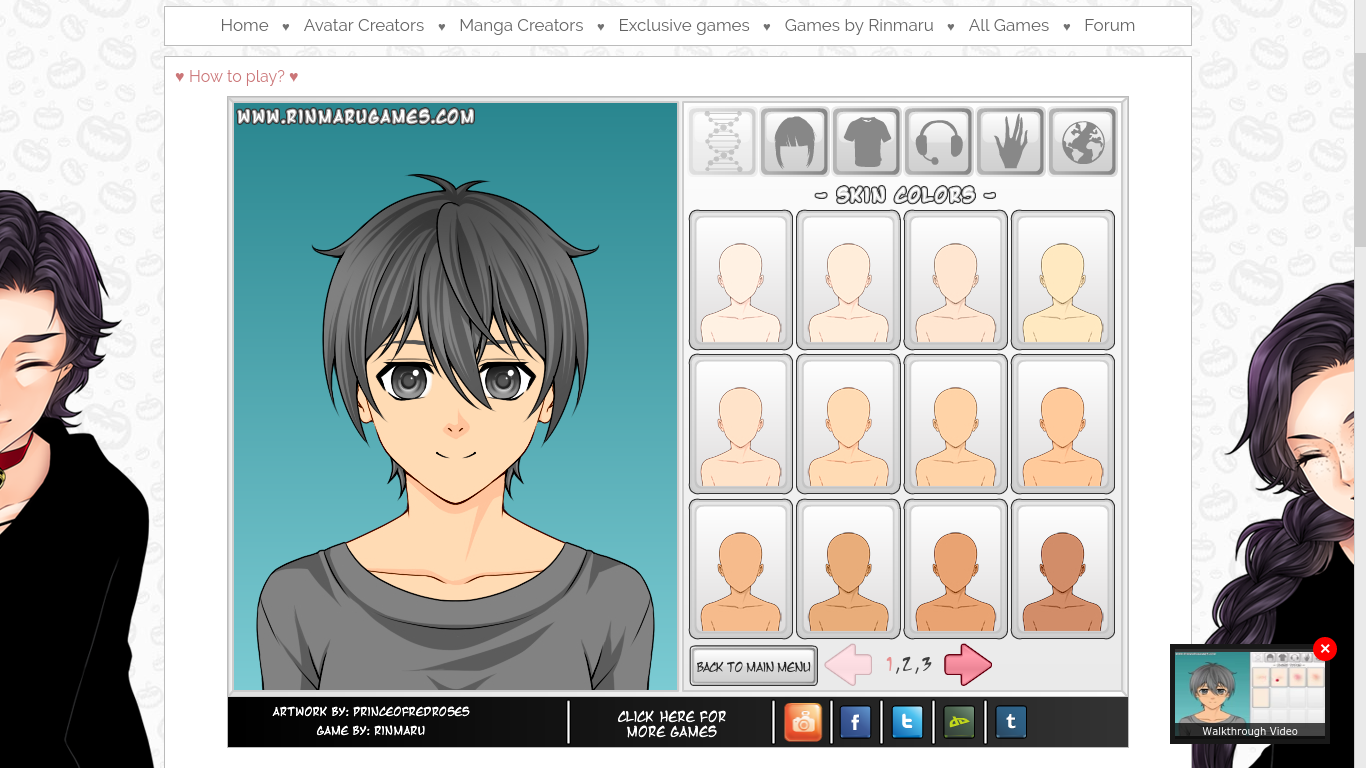The height and width of the screenshot is (768, 1366).
Task: Select third skin tone in bottom row
Action: tap(955, 569)
